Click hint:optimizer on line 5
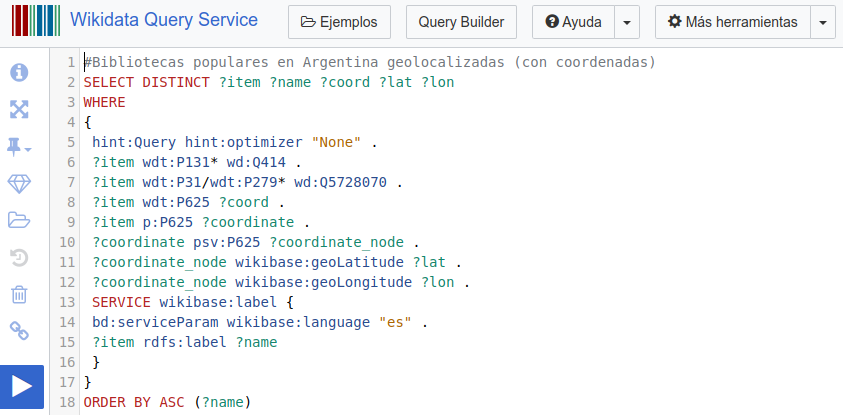 tap(244, 142)
